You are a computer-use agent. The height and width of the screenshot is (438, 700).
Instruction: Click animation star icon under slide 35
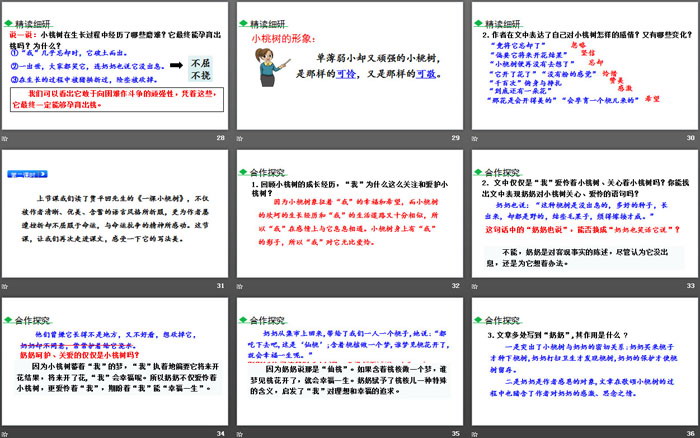(240, 434)
